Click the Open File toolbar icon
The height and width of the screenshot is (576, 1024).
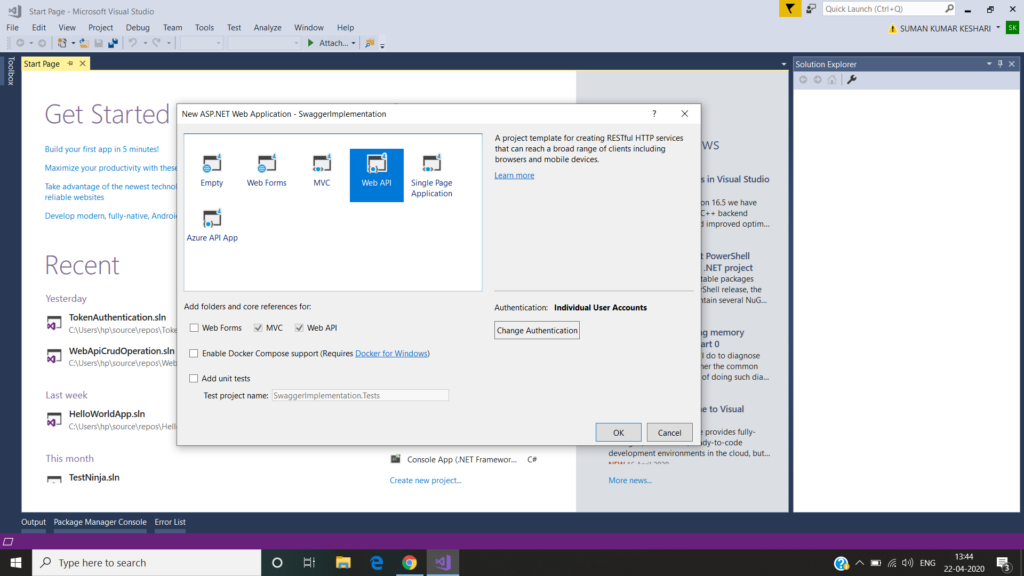[x=84, y=43]
